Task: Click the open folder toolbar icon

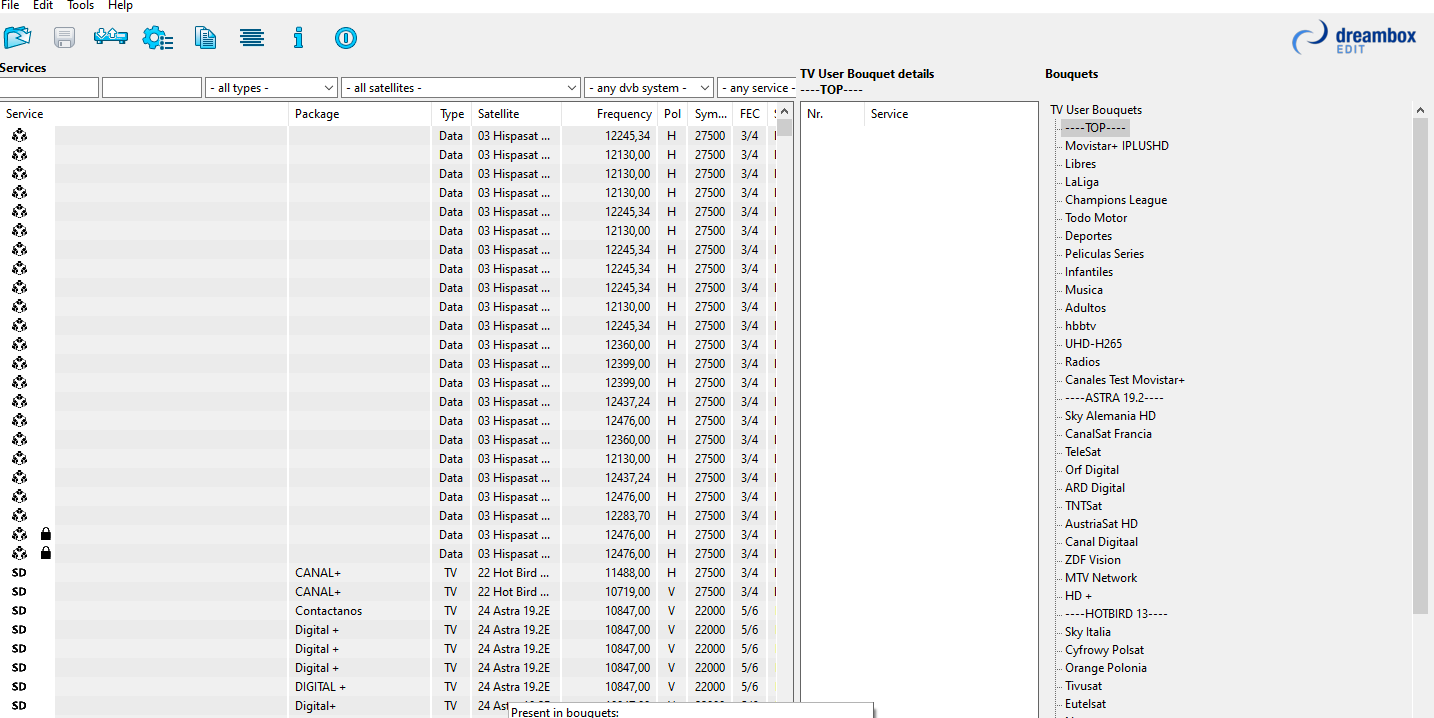Action: (17, 38)
